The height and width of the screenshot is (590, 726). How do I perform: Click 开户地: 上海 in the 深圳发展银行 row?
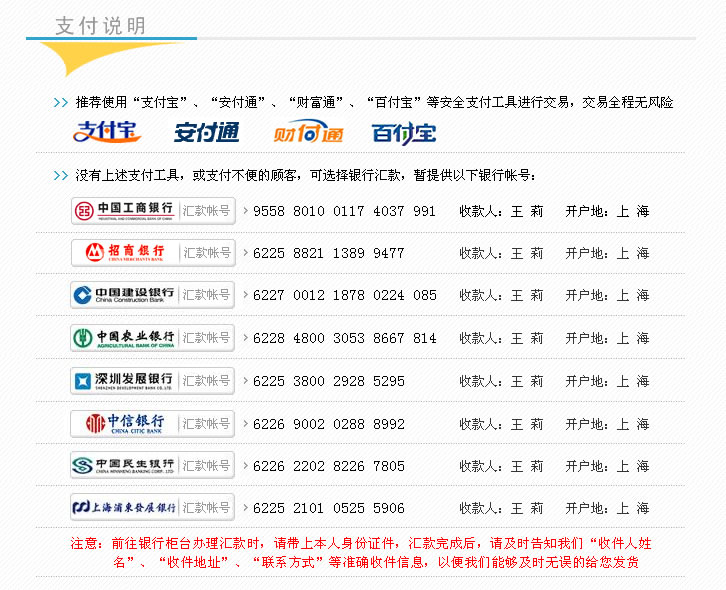pos(607,382)
